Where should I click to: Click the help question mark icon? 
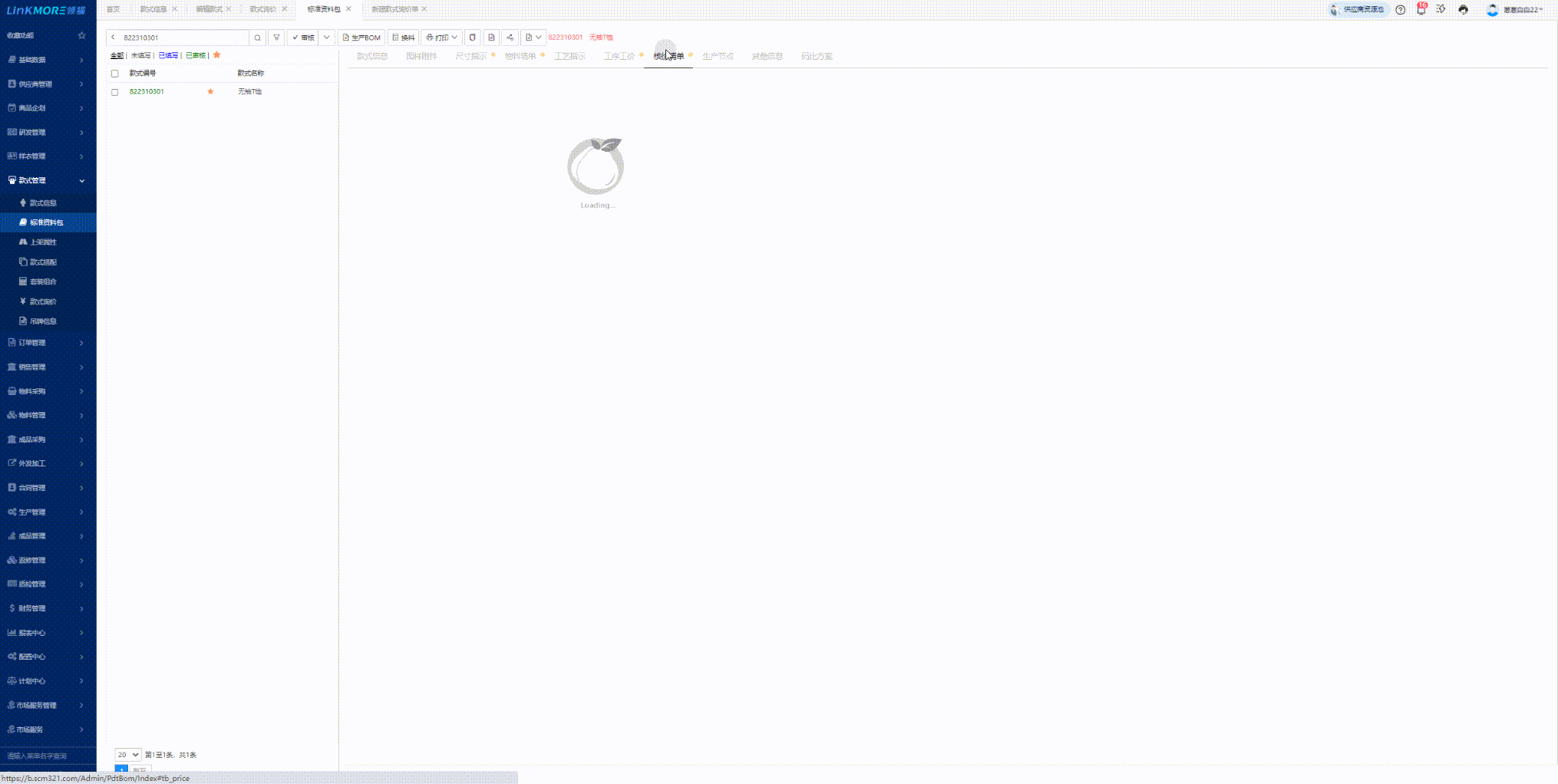click(1401, 10)
